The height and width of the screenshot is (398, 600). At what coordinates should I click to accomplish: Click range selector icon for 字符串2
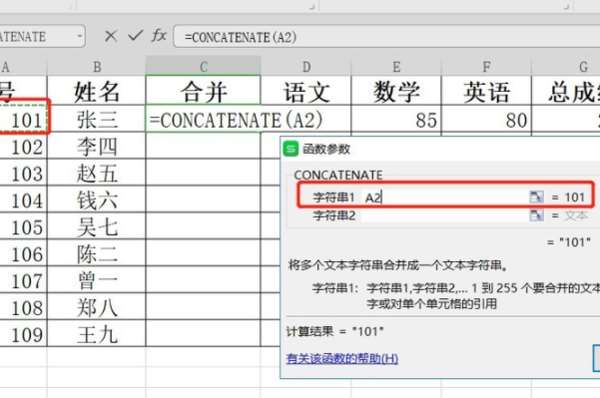536,215
